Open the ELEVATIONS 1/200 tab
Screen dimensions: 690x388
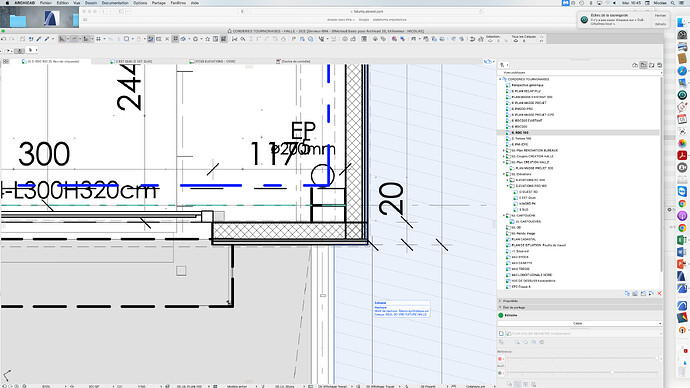(x=213, y=62)
